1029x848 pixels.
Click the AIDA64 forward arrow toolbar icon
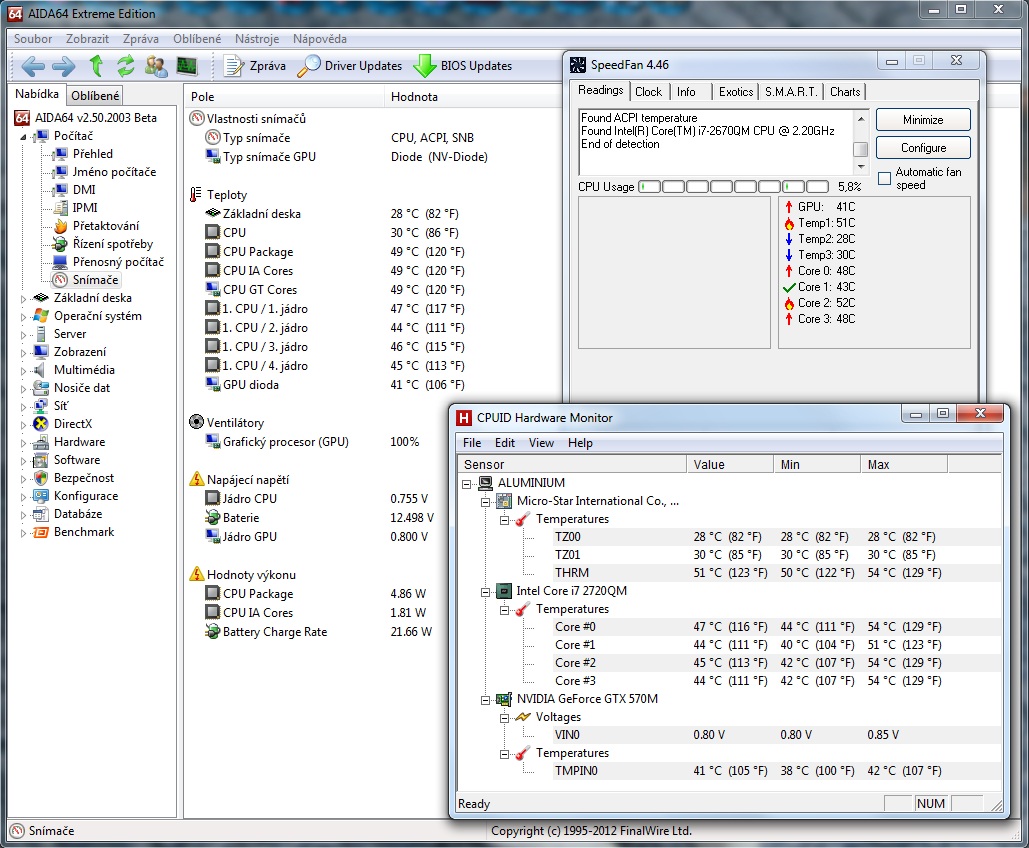coord(64,66)
